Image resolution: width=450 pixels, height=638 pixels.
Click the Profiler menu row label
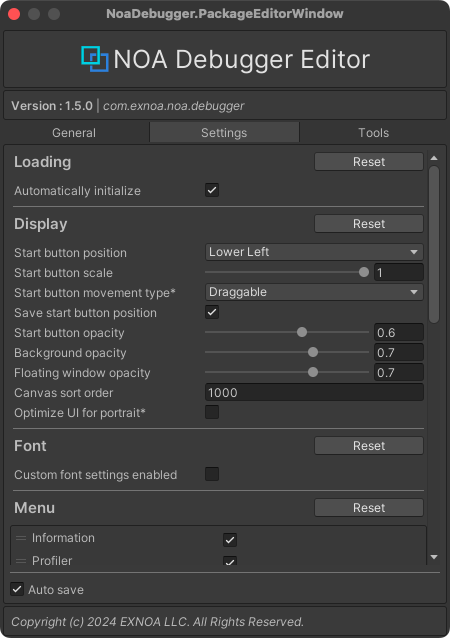tap(52, 561)
